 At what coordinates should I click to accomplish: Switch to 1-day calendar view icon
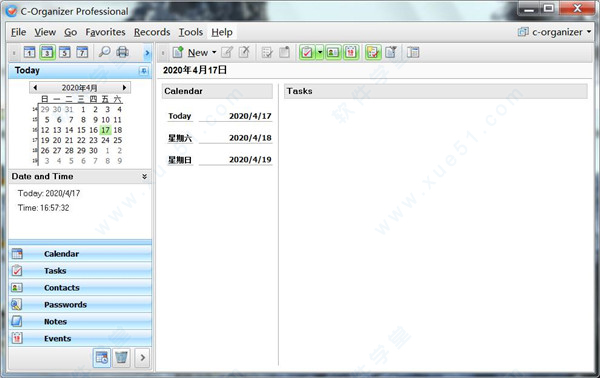(29, 52)
